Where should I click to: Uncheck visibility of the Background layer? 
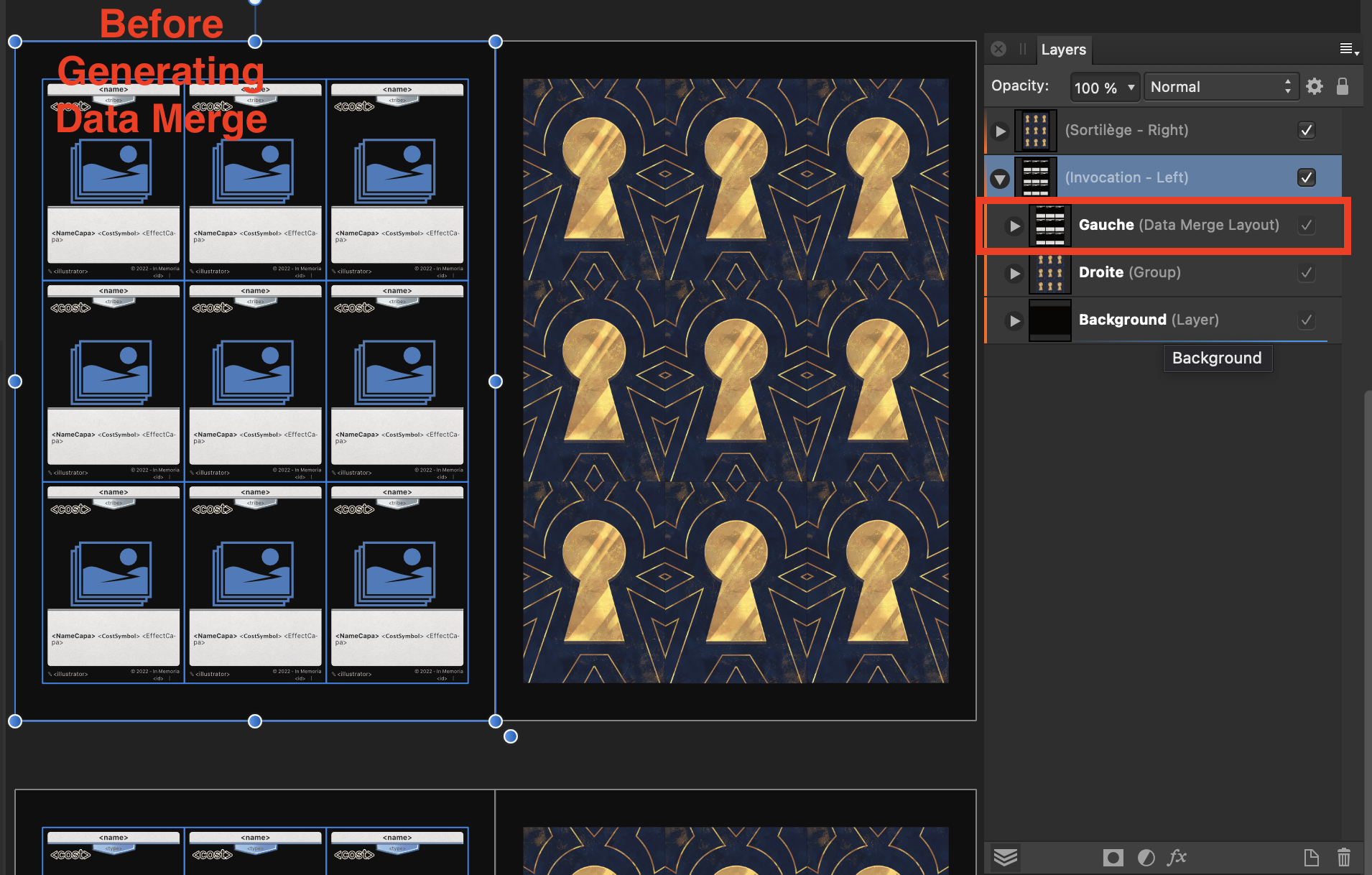[x=1306, y=320]
